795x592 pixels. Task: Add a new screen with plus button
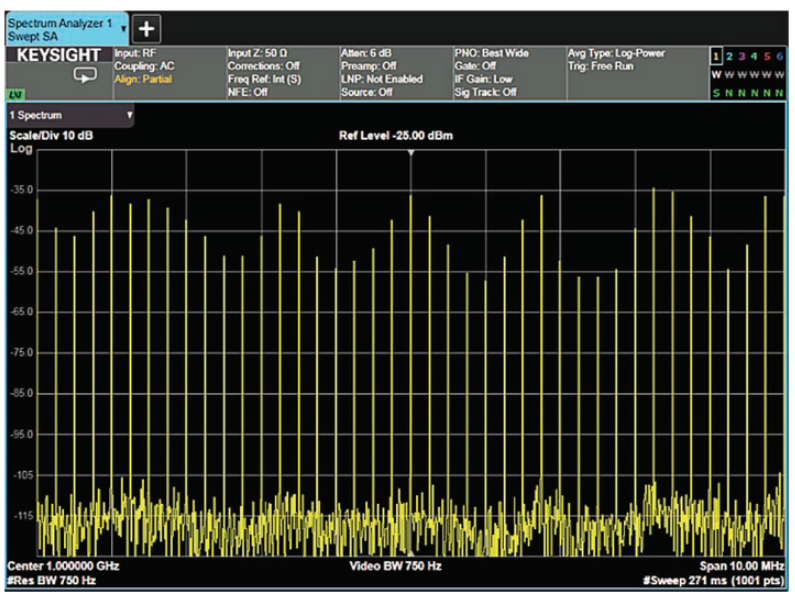146,29
